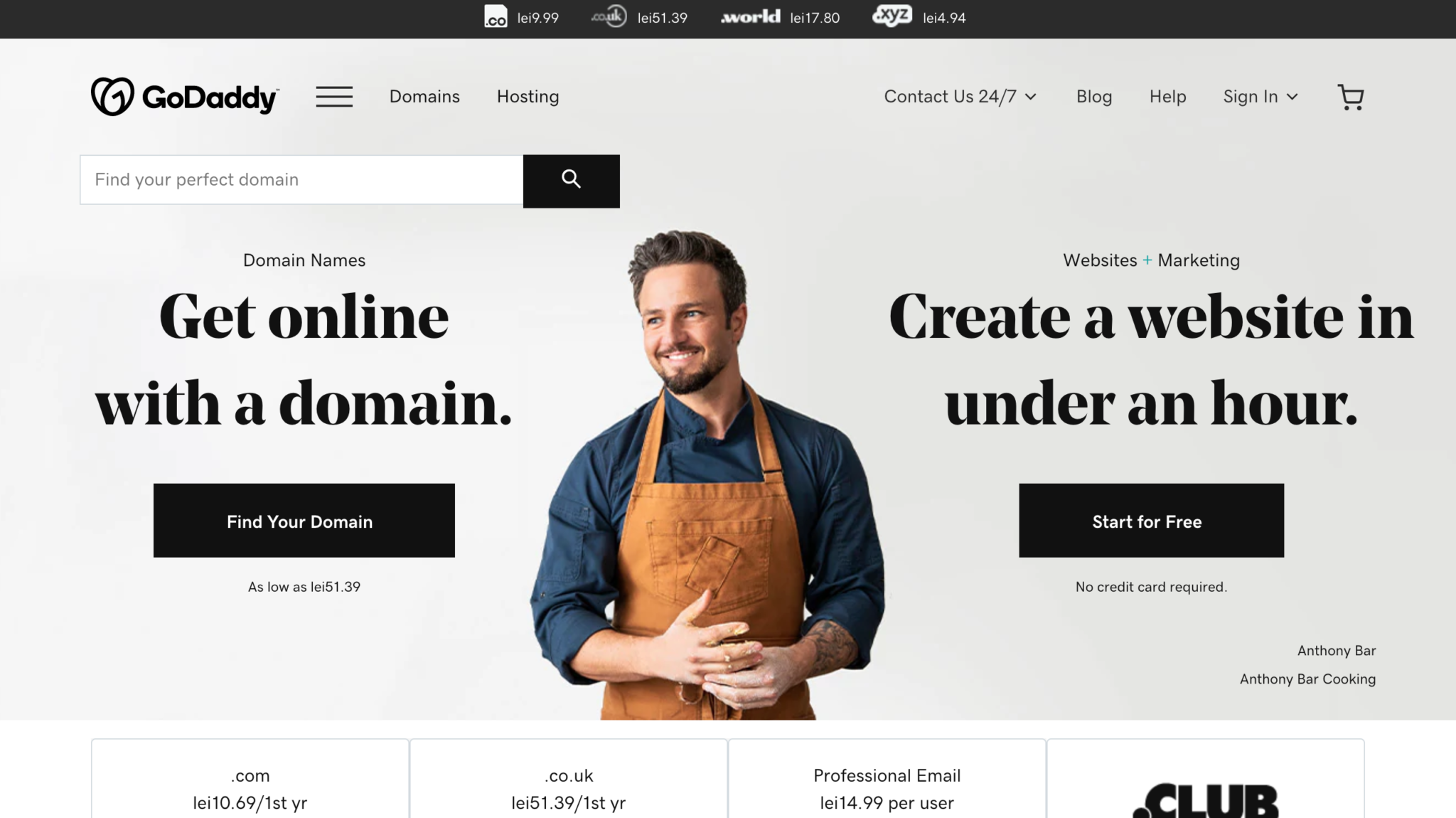Click the Find Your Domain button
The height and width of the screenshot is (818, 1456).
point(300,521)
